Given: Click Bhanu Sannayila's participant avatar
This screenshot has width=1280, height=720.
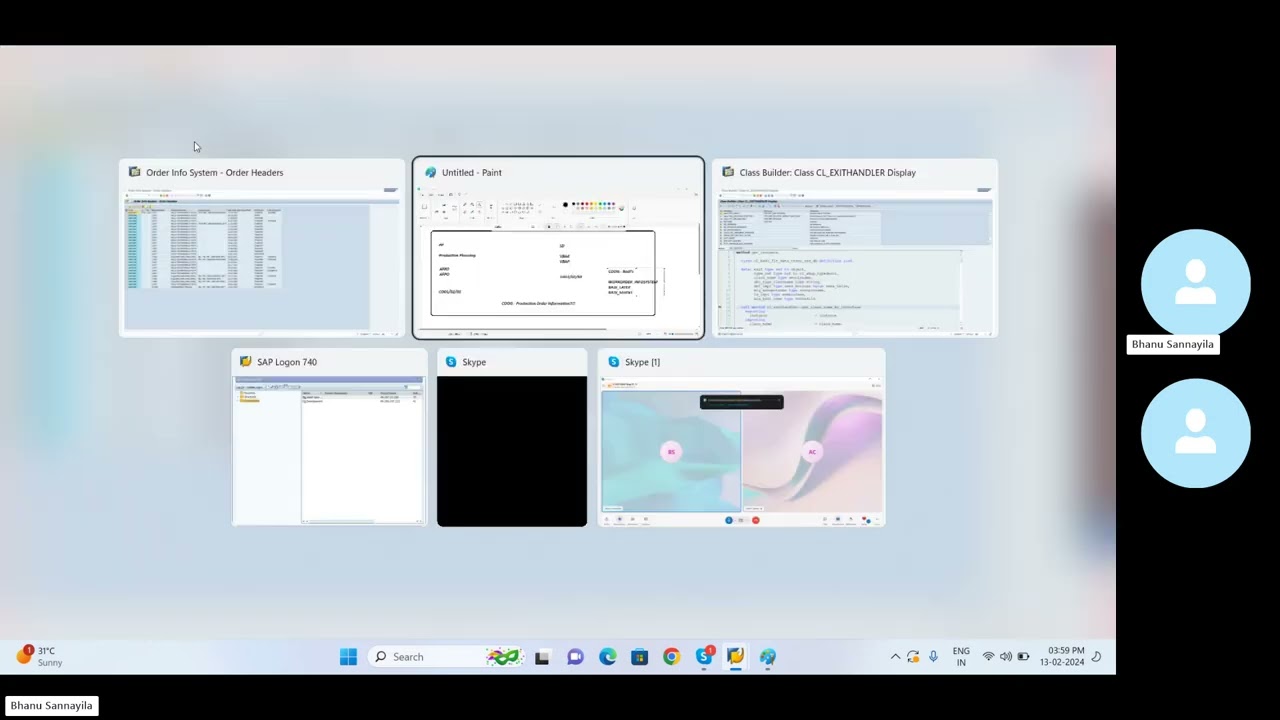Looking at the screenshot, I should (1195, 283).
